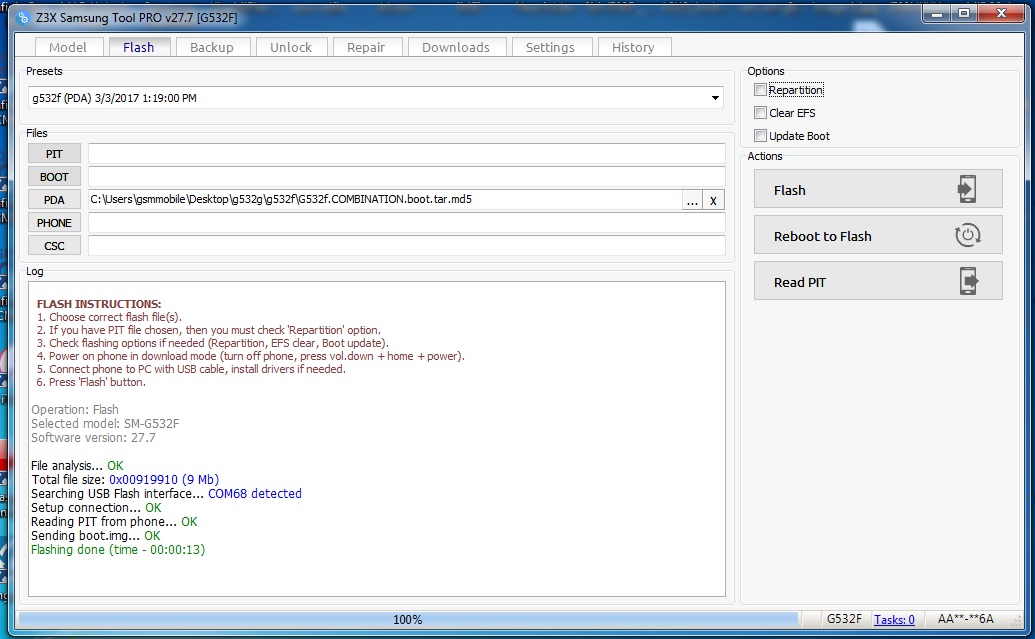Click the Z3X app icon in title bar
The width and height of the screenshot is (1035, 639).
click(23, 18)
